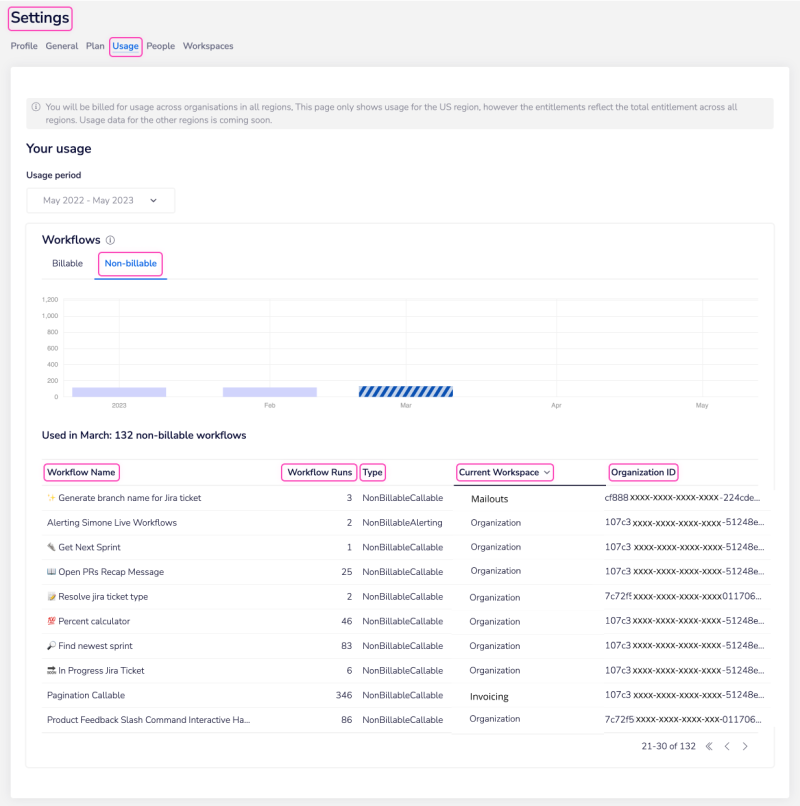Image resolution: width=800 pixels, height=806 pixels.
Task: Open the Usage period dropdown
Action: (x=100, y=200)
